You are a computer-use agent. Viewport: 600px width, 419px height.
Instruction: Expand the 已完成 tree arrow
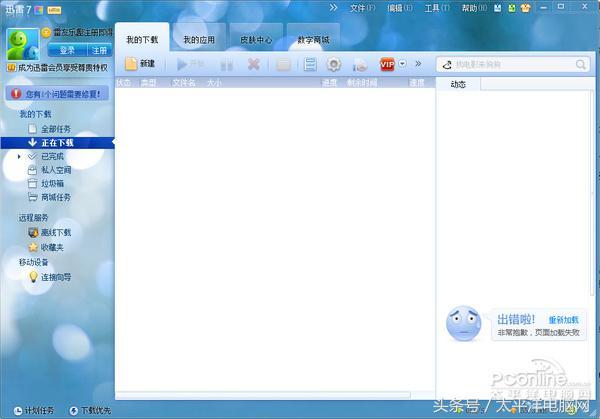pos(19,156)
